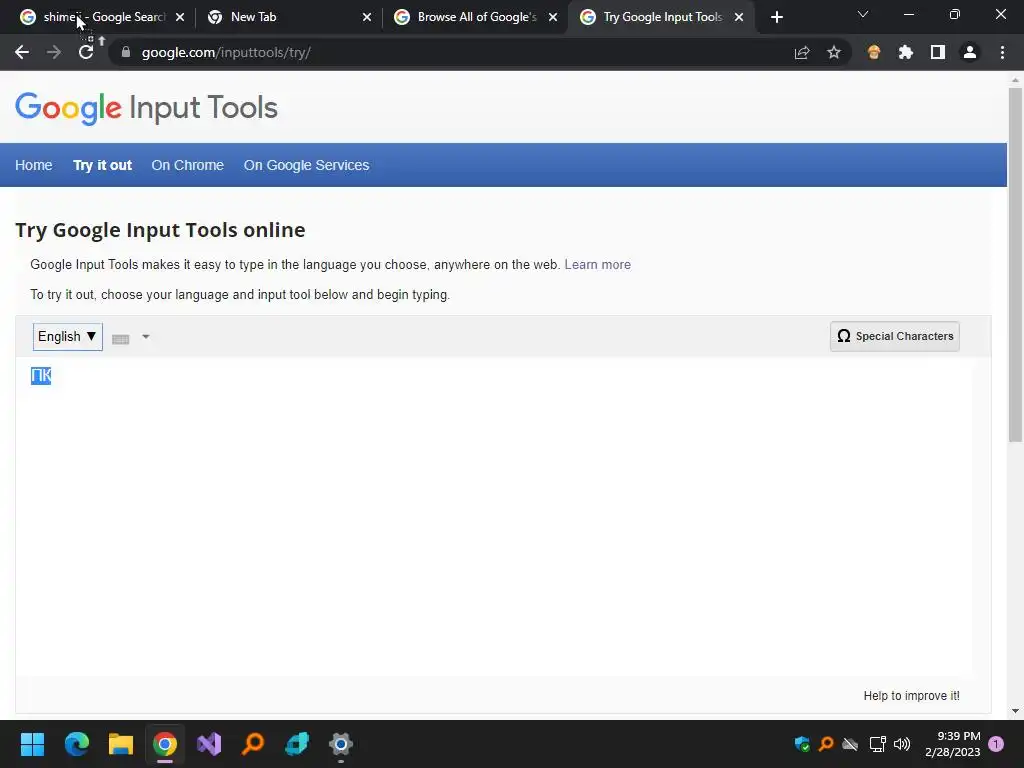Click the scrollbar down arrow

click(x=1015, y=711)
